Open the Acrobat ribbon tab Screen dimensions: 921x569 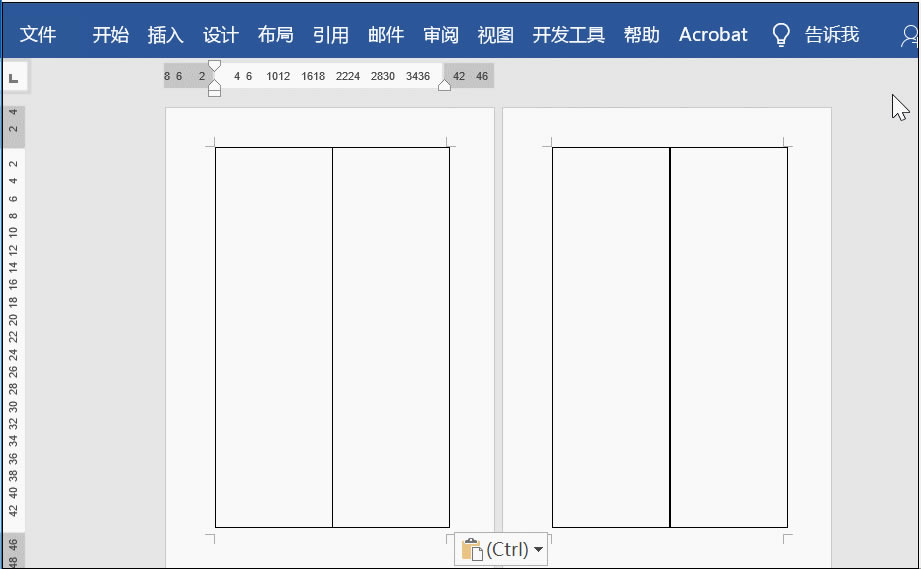(713, 35)
